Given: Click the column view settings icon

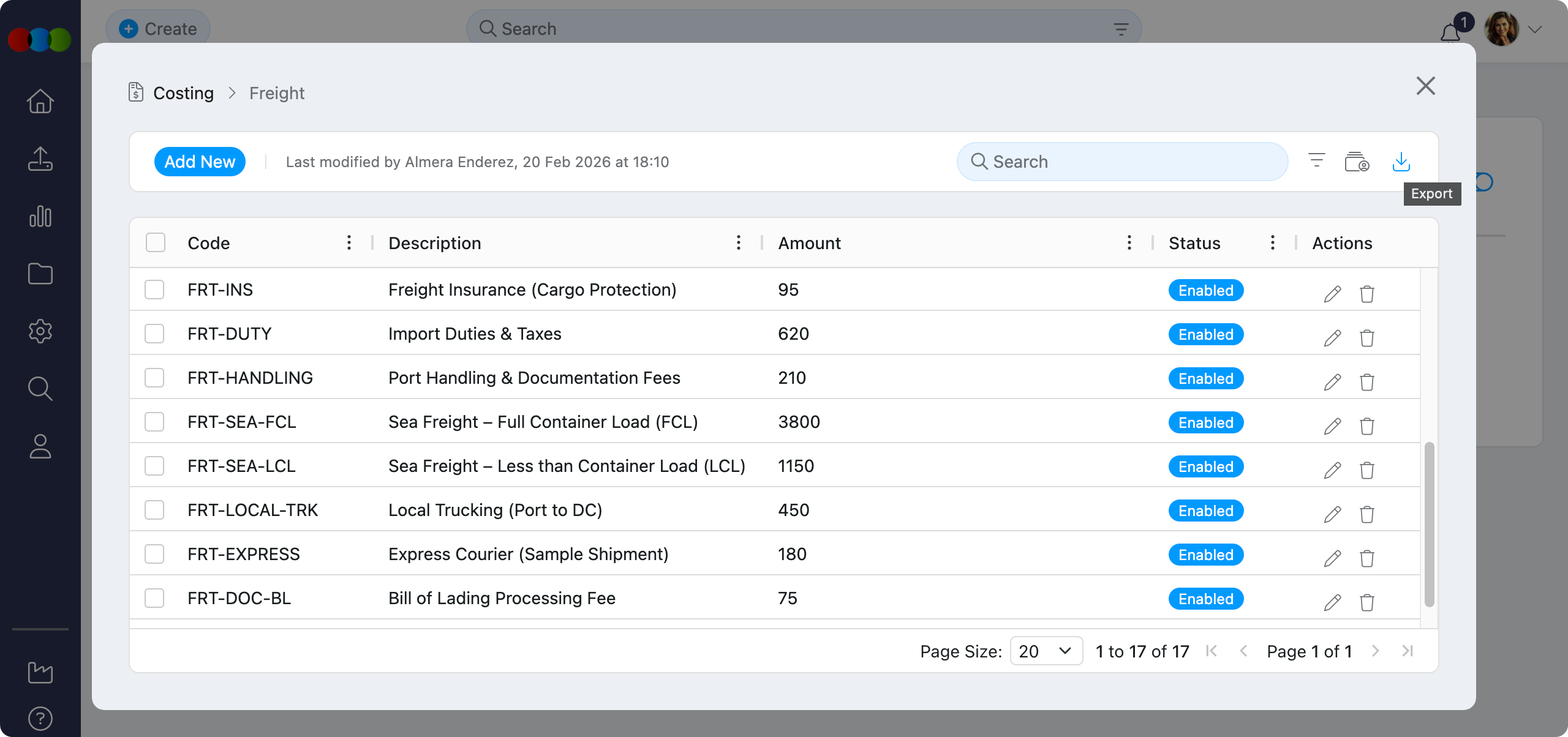Looking at the screenshot, I should [1357, 162].
